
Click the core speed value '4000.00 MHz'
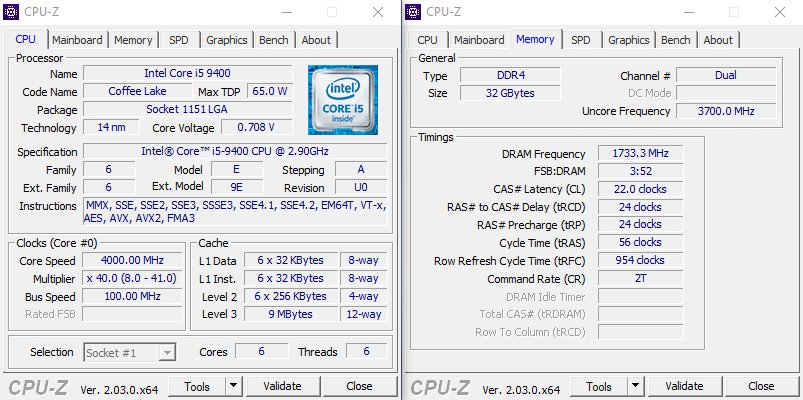(132, 260)
